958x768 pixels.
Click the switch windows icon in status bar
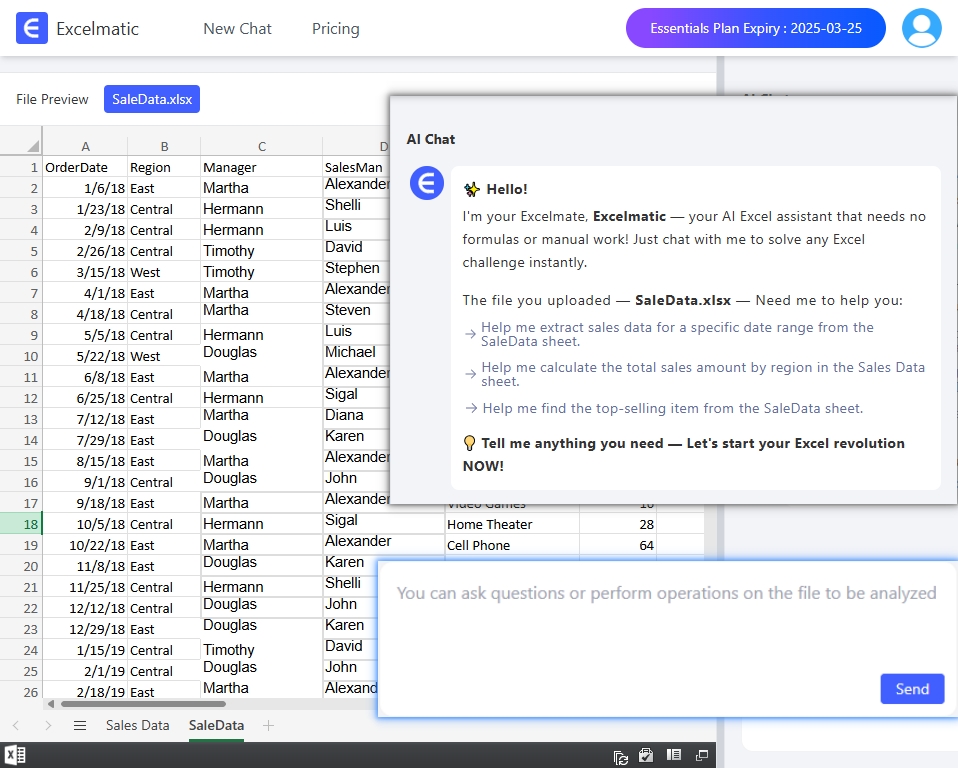(701, 756)
